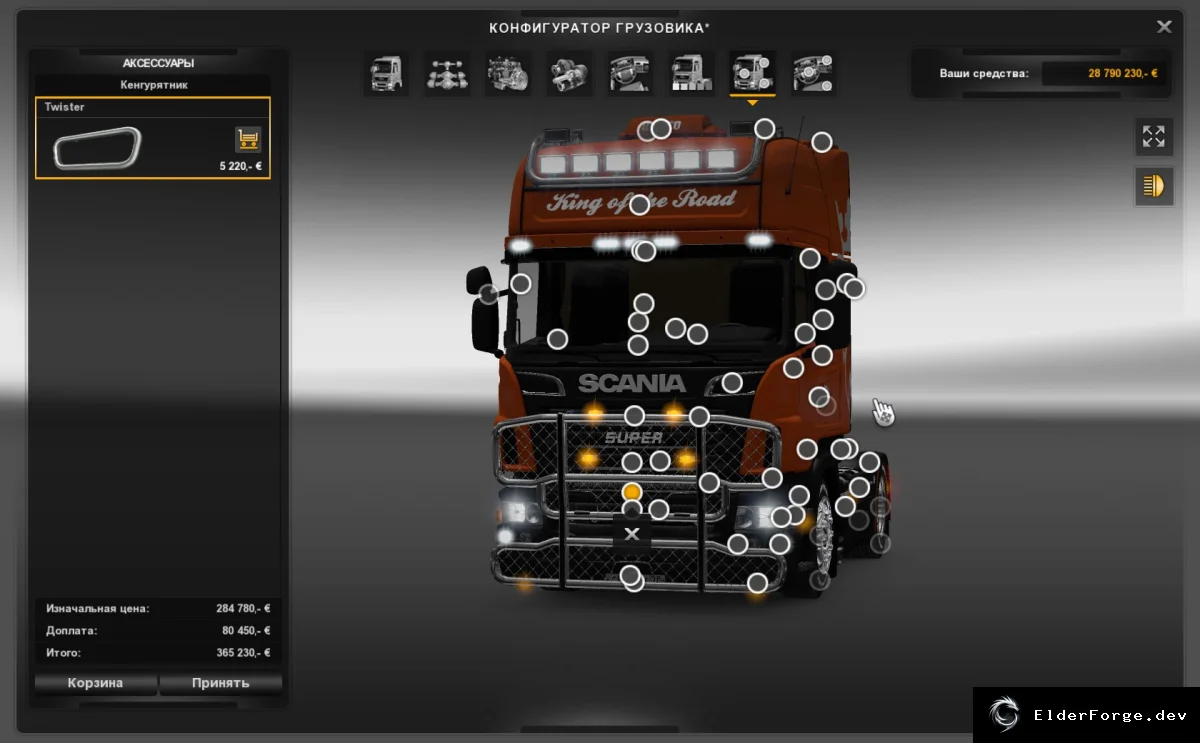Click the 28 790 230,- € balance

point(1123,73)
